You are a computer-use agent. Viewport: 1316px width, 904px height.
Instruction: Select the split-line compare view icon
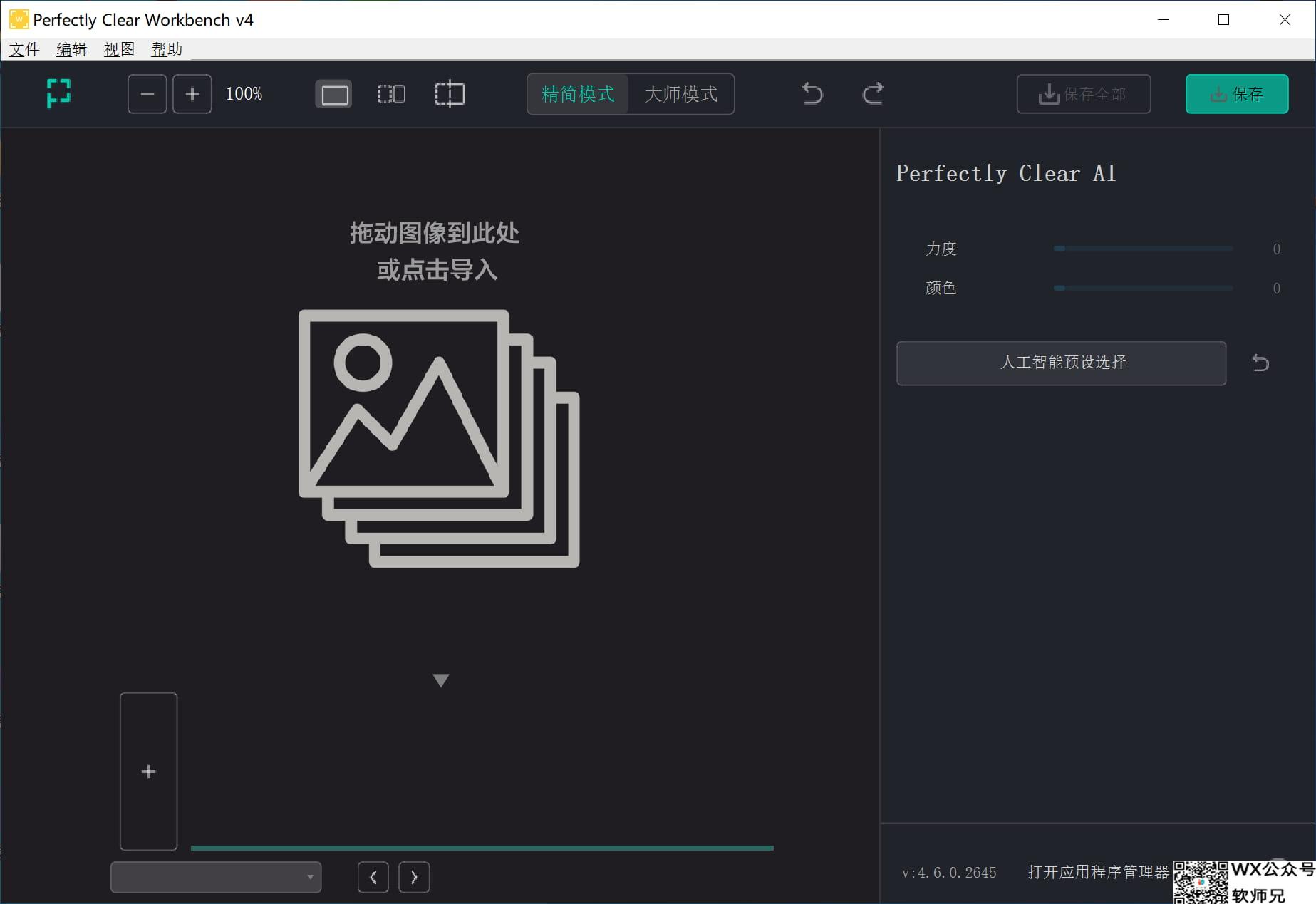pyautogui.click(x=450, y=94)
